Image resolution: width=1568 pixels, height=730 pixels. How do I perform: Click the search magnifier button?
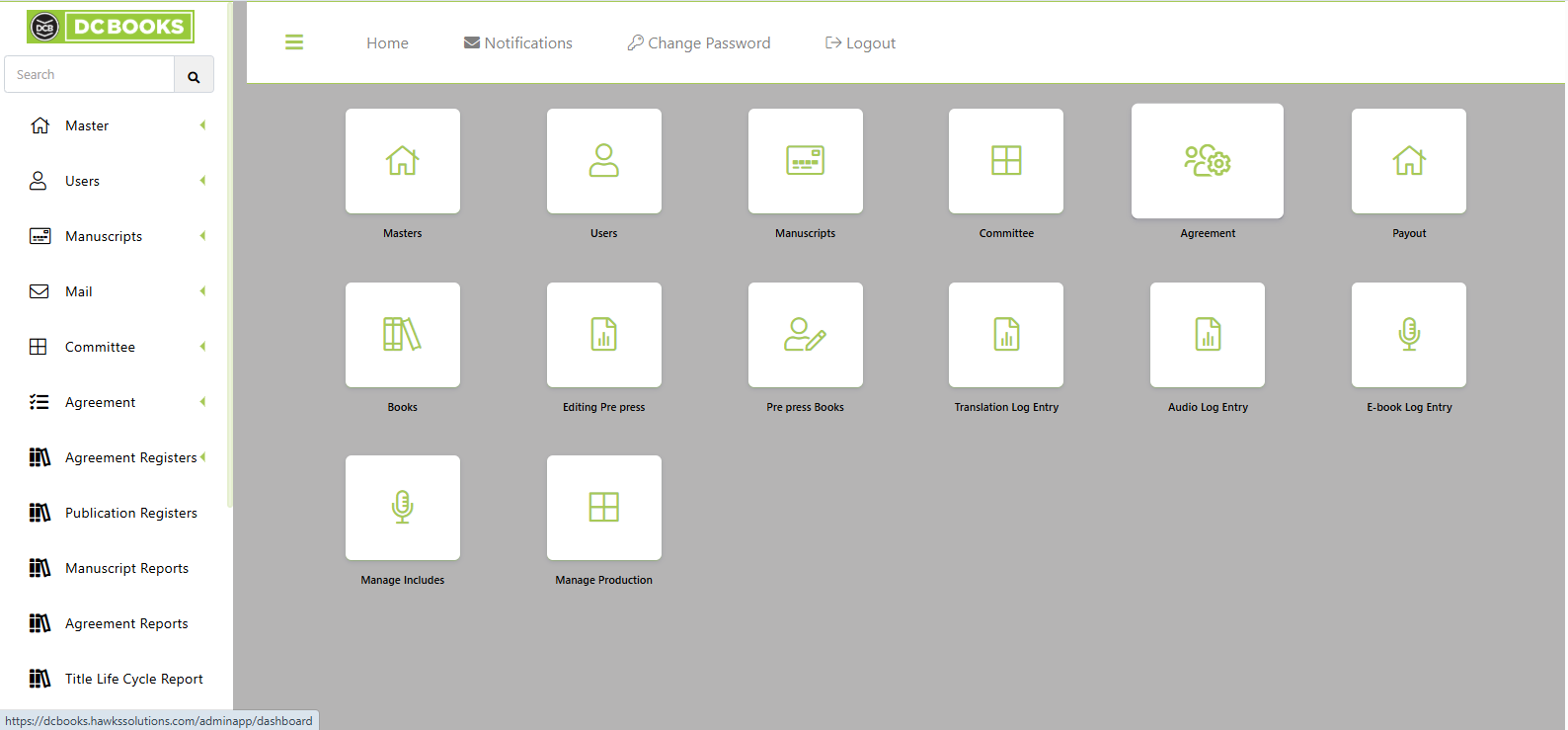tap(194, 76)
